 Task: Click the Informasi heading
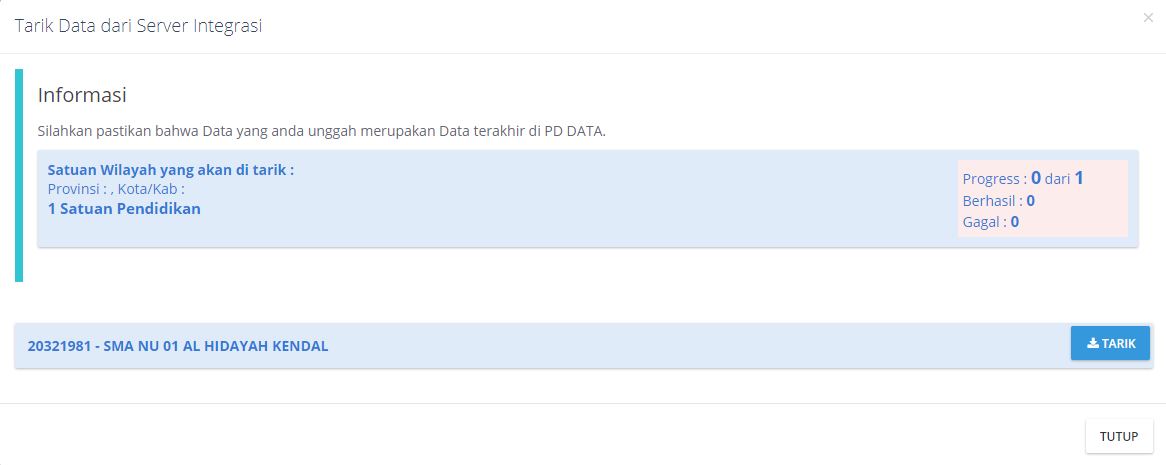coord(82,95)
